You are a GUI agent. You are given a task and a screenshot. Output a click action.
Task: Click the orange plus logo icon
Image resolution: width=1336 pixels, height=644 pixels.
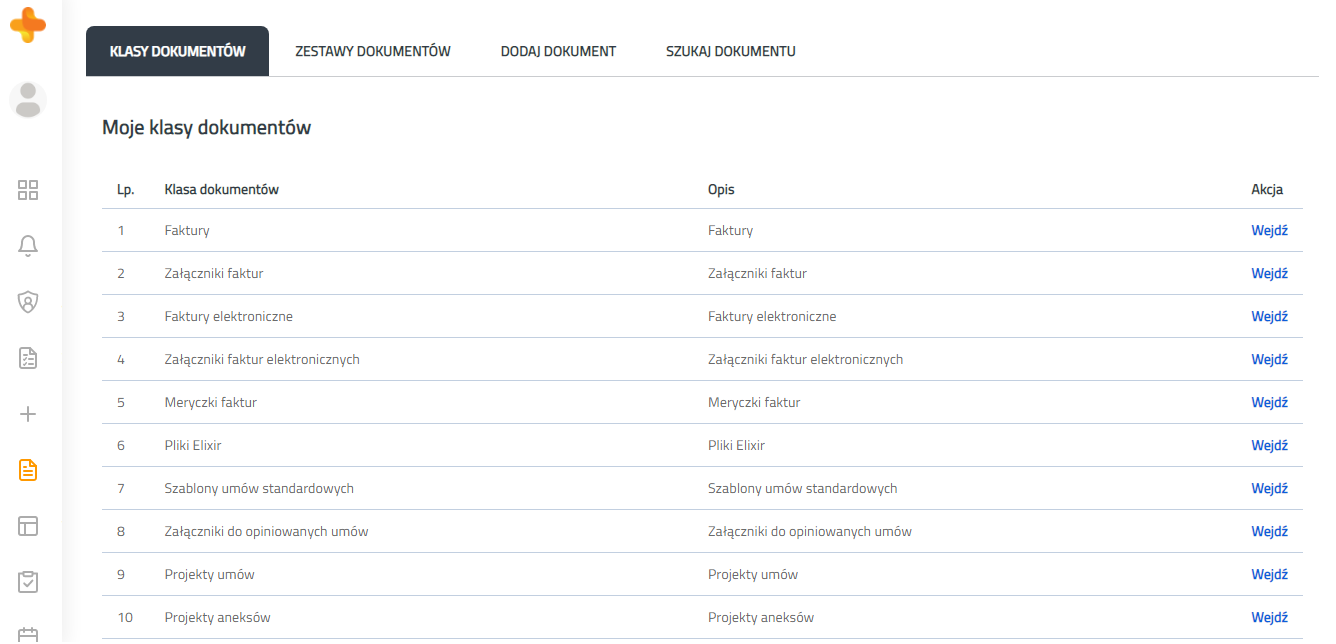pyautogui.click(x=28, y=24)
